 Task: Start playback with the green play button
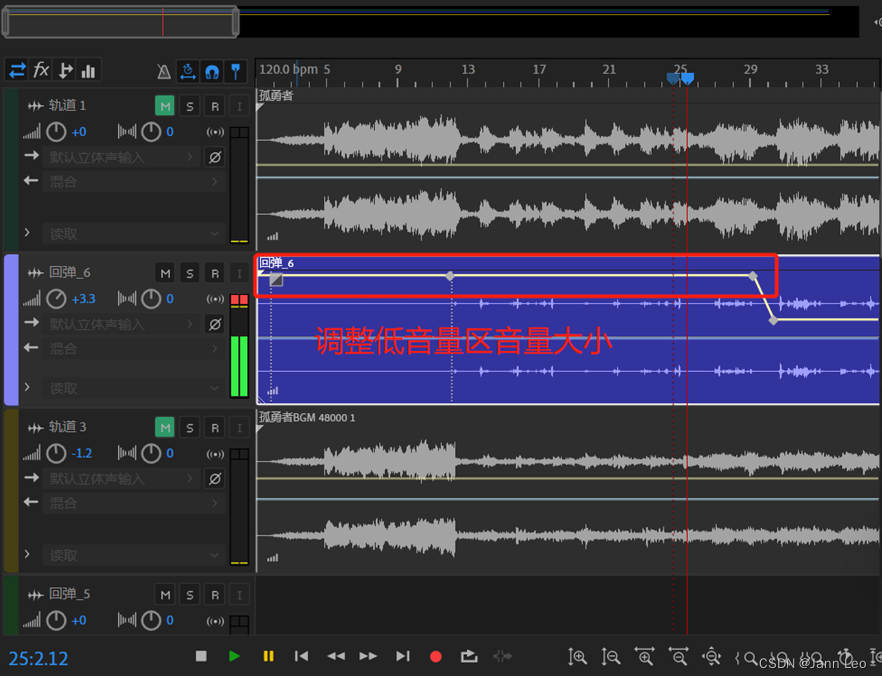tap(235, 656)
